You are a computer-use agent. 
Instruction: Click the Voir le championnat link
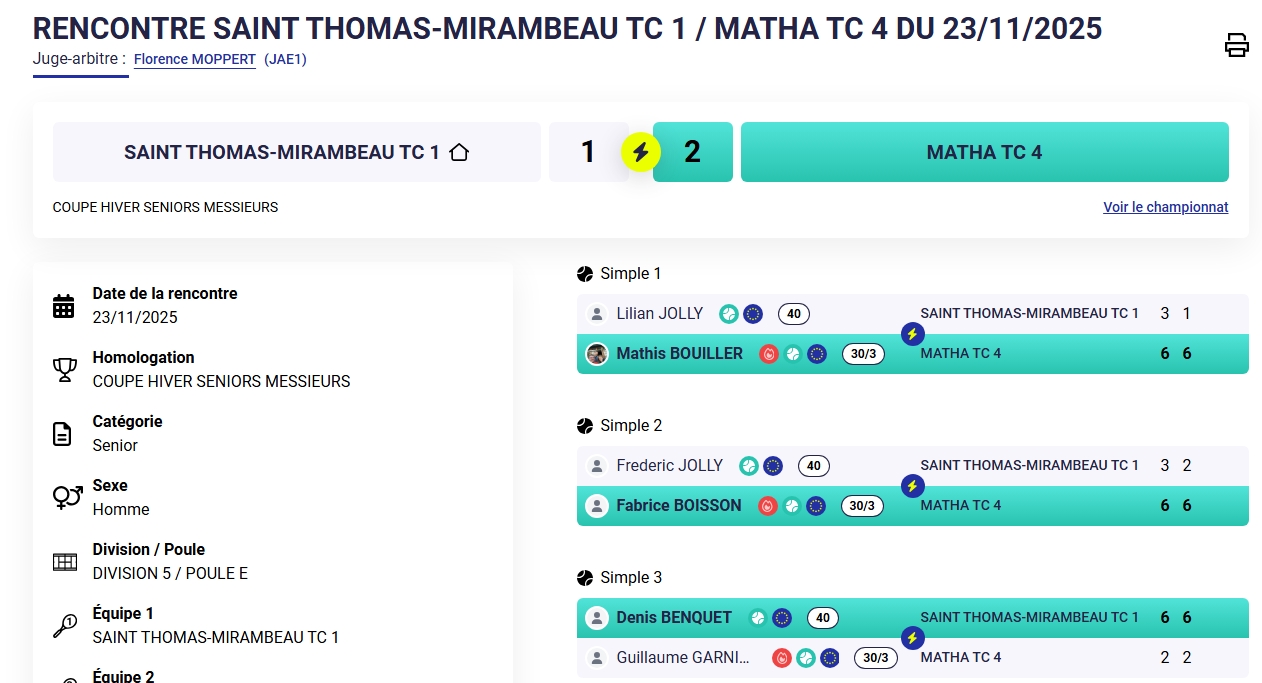point(1165,207)
